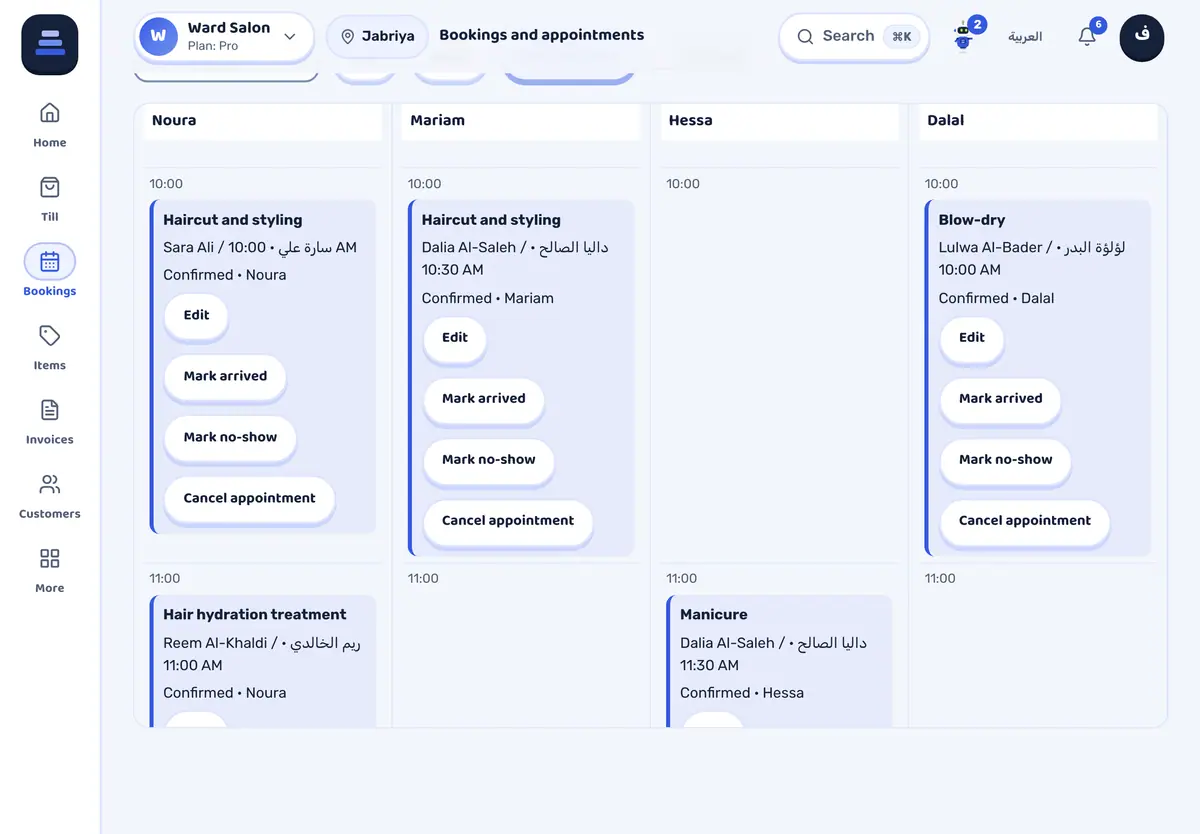Click the app logo icon

point(50,45)
